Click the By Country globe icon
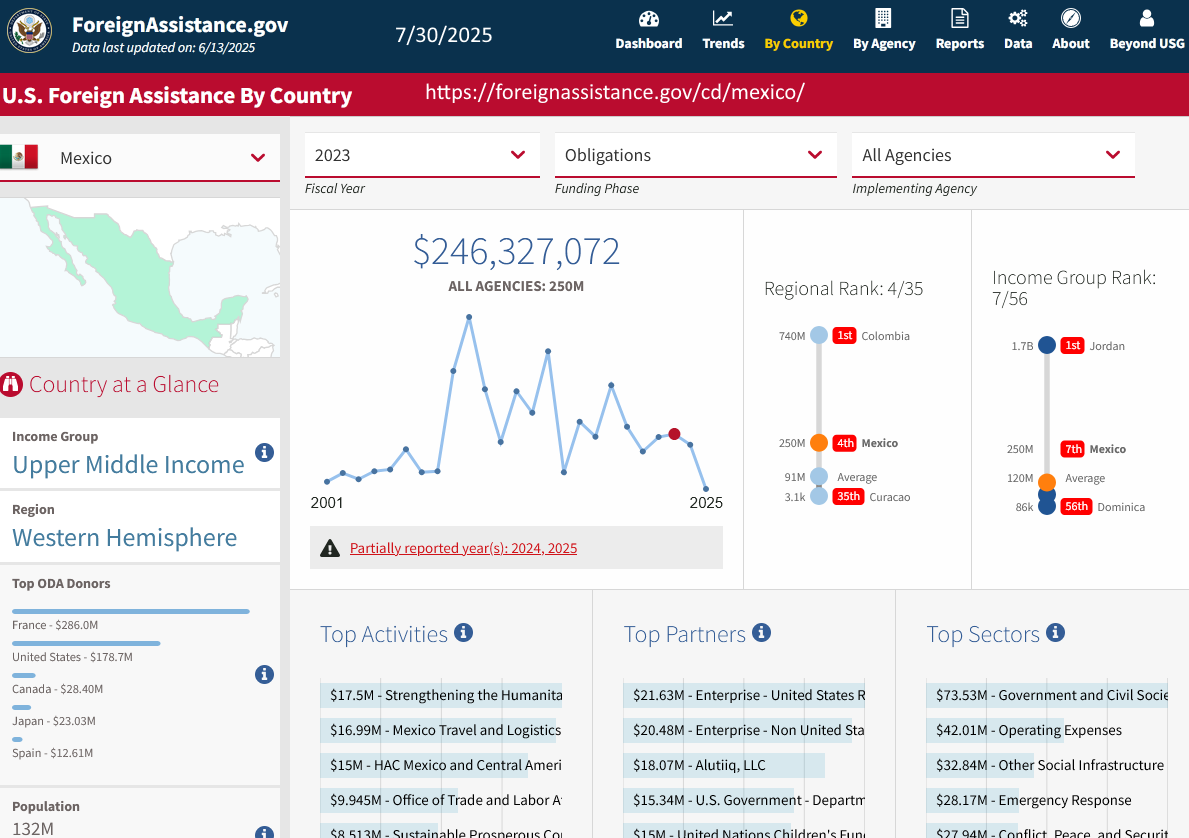 pyautogui.click(x=798, y=18)
